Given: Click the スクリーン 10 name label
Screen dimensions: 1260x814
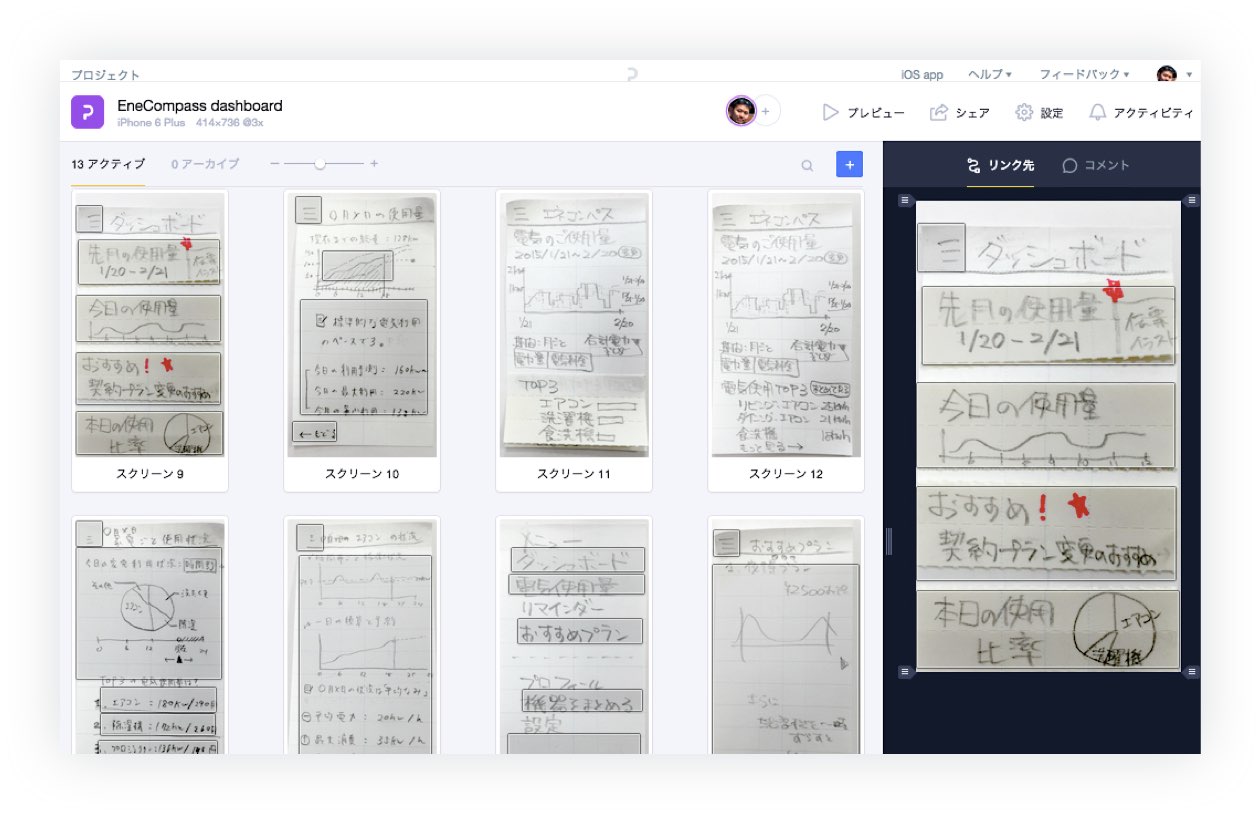Looking at the screenshot, I should (x=362, y=474).
